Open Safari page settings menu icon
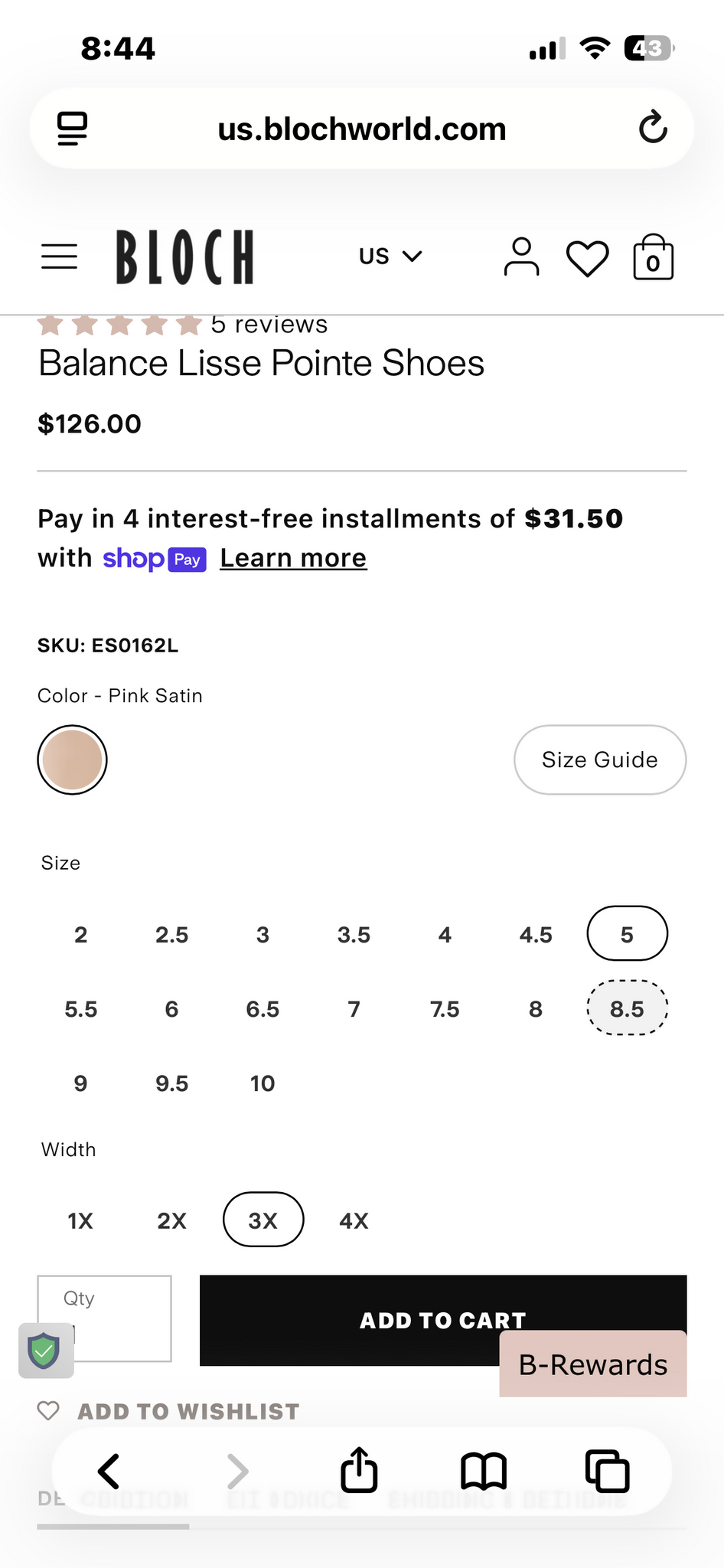This screenshot has height=1568, width=724. pos(73,129)
